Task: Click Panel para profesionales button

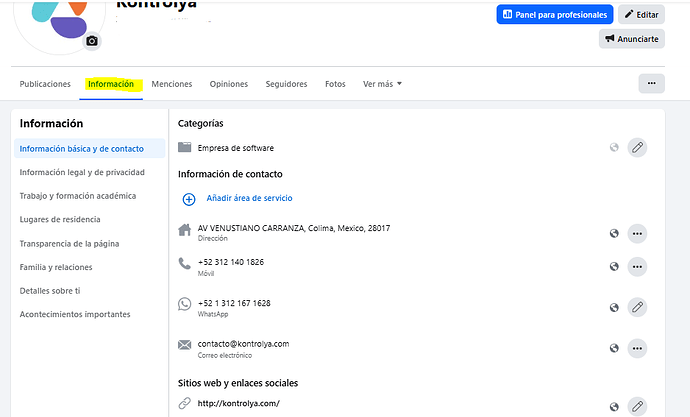Action: click(554, 15)
